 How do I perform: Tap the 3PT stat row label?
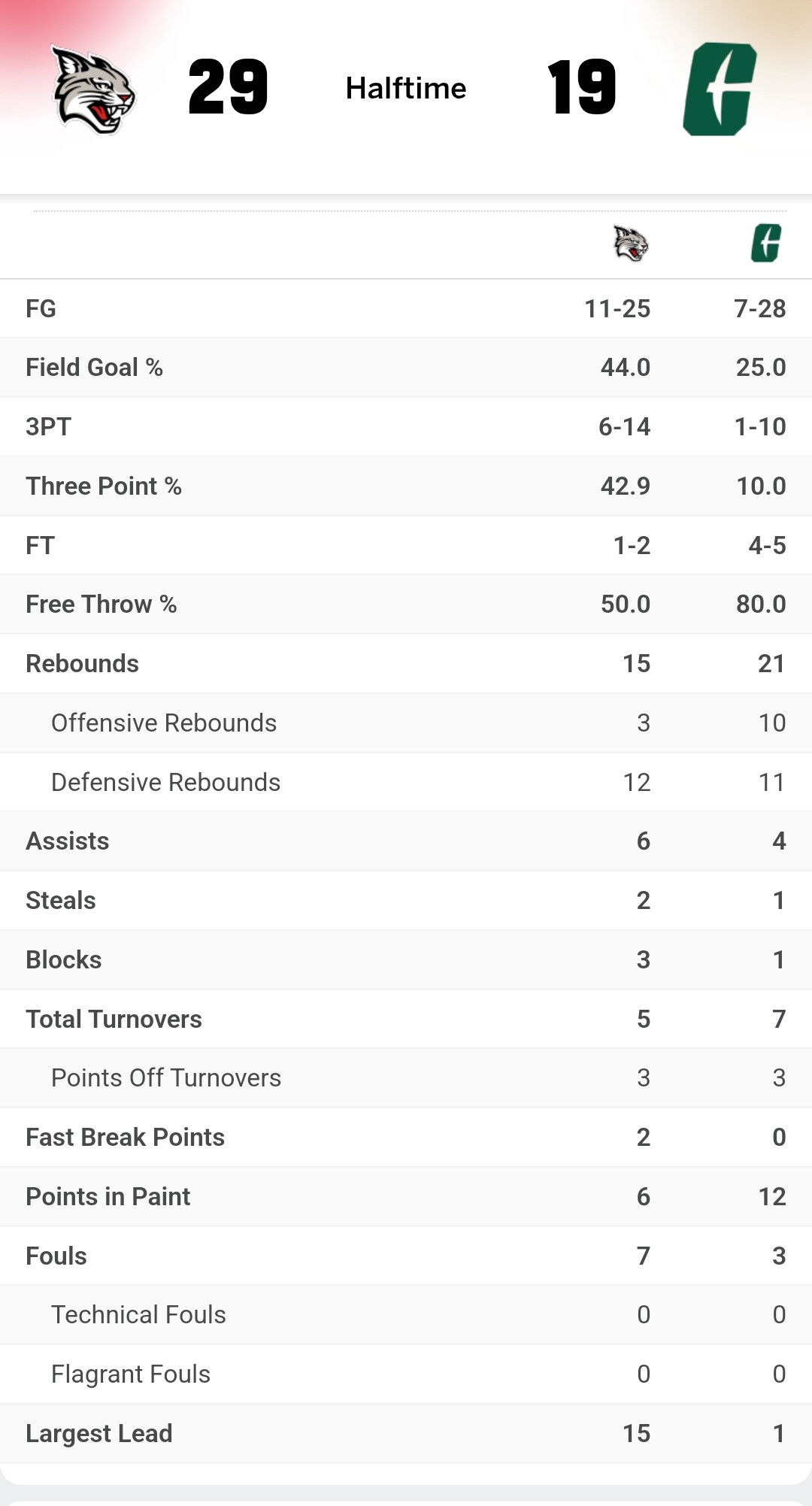[x=49, y=427]
